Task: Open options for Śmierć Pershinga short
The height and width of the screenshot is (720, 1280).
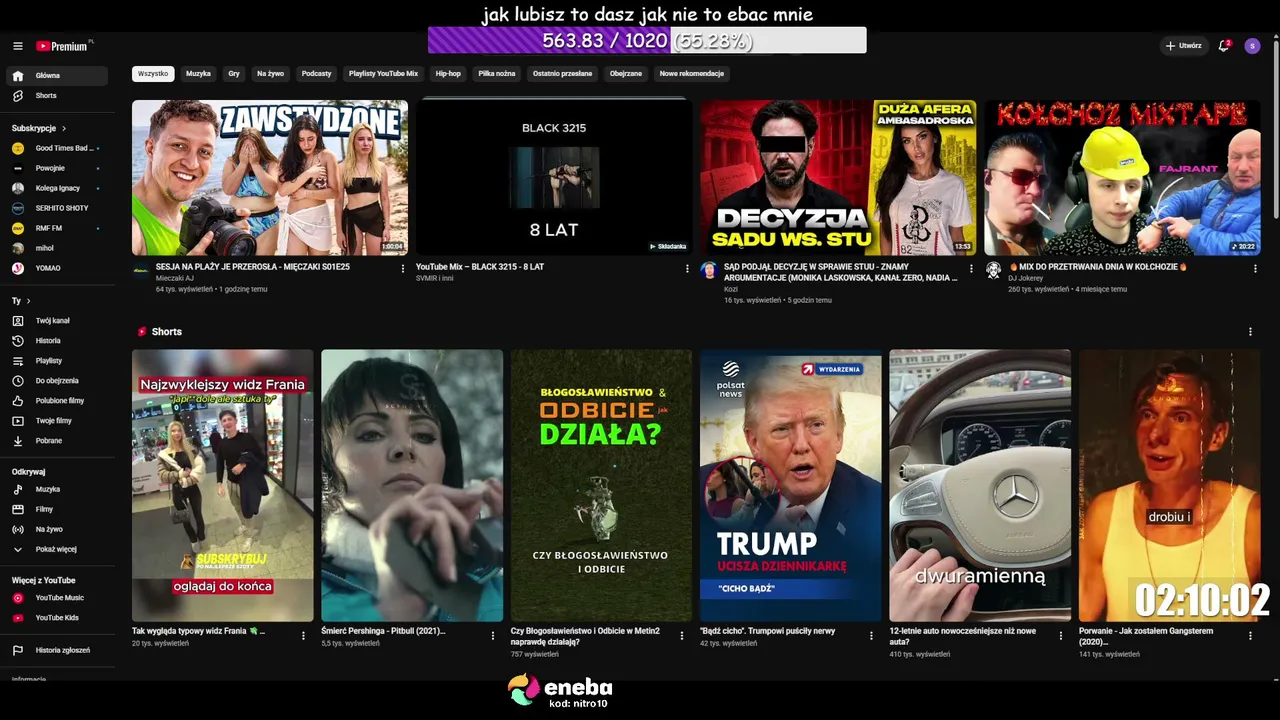Action: (493, 635)
